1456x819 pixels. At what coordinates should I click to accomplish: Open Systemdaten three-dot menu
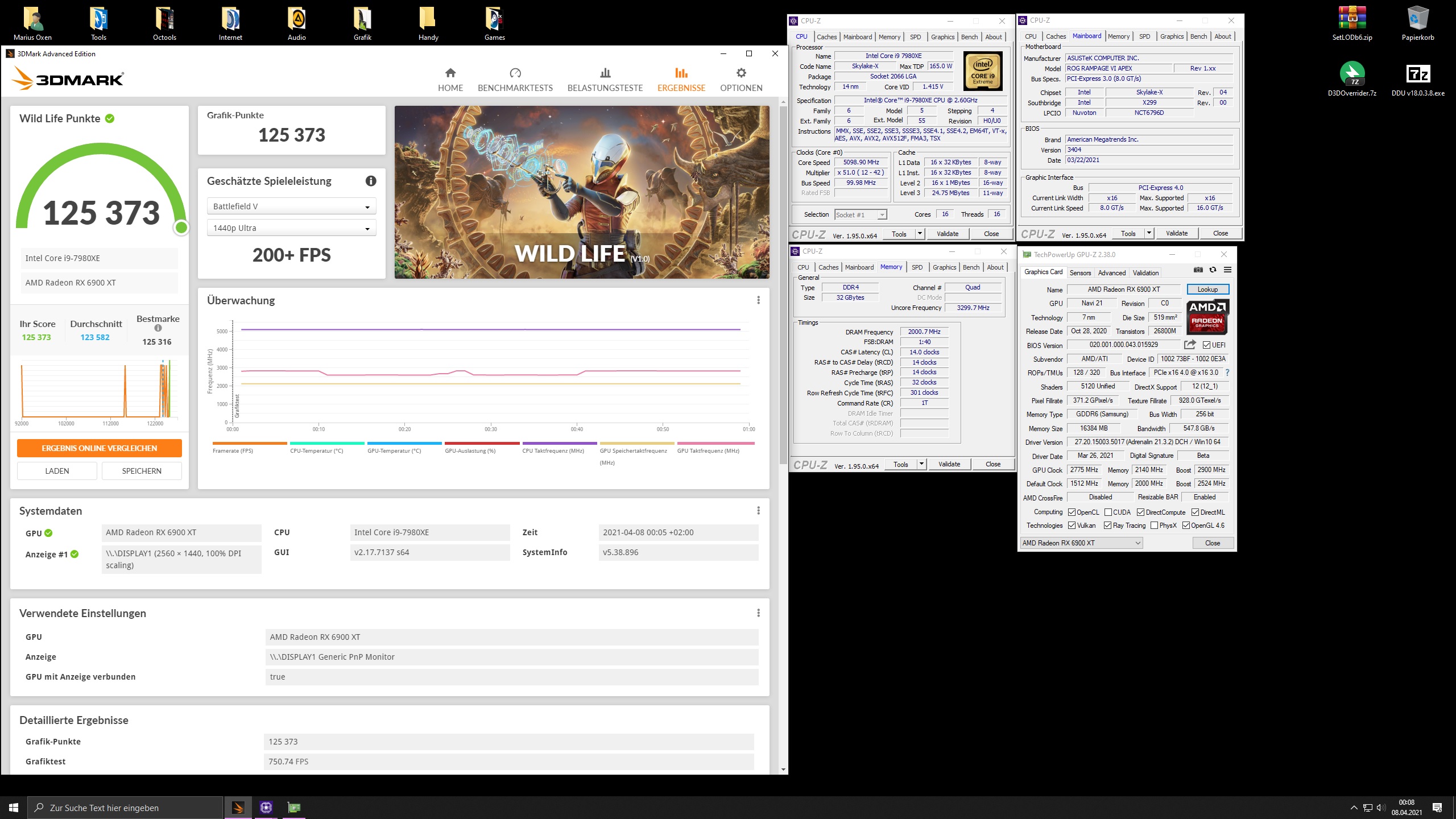(x=758, y=511)
